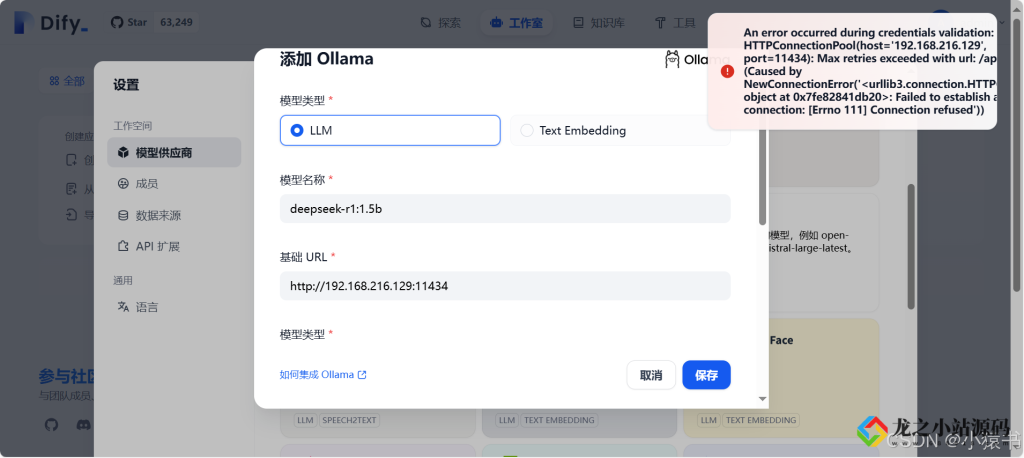Select the 全部 category filter
Screen dimensions: 1024x458
pyautogui.click(x=67, y=81)
